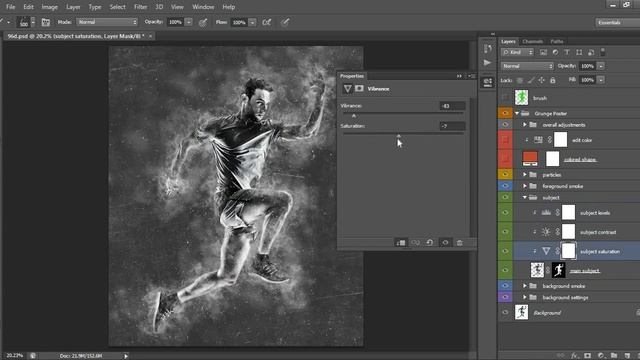The image size is (640, 360).
Task: Select the mask icon in Properties panel
Action: 359,89
